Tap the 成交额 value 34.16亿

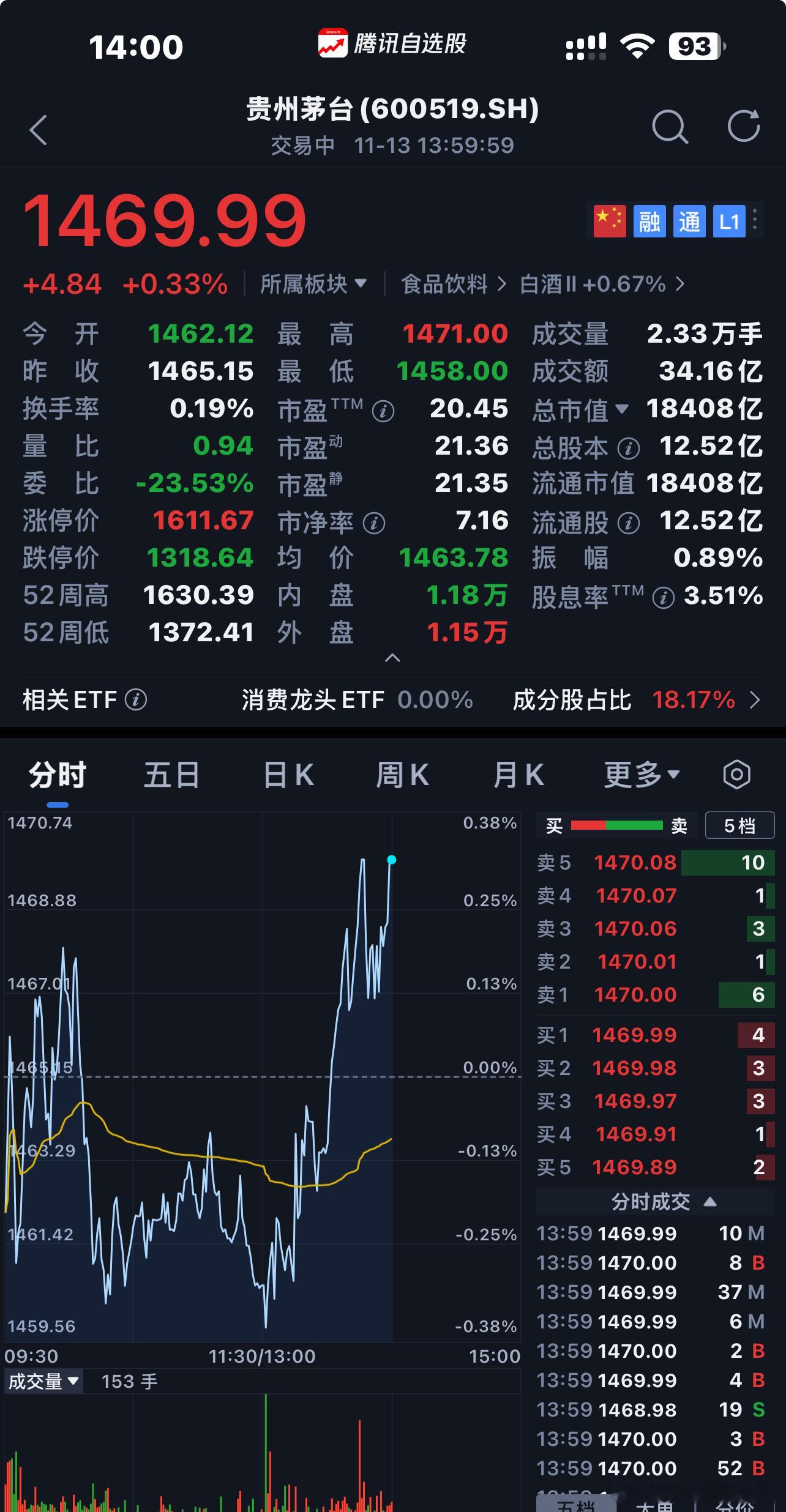pyautogui.click(x=711, y=371)
